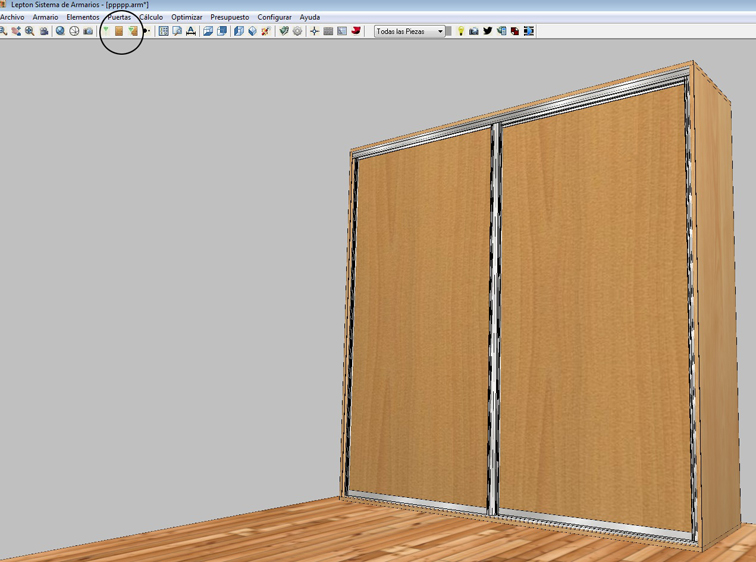Click the camera with arrow export icon
Image resolution: width=756 pixels, height=562 pixels.
(474, 31)
